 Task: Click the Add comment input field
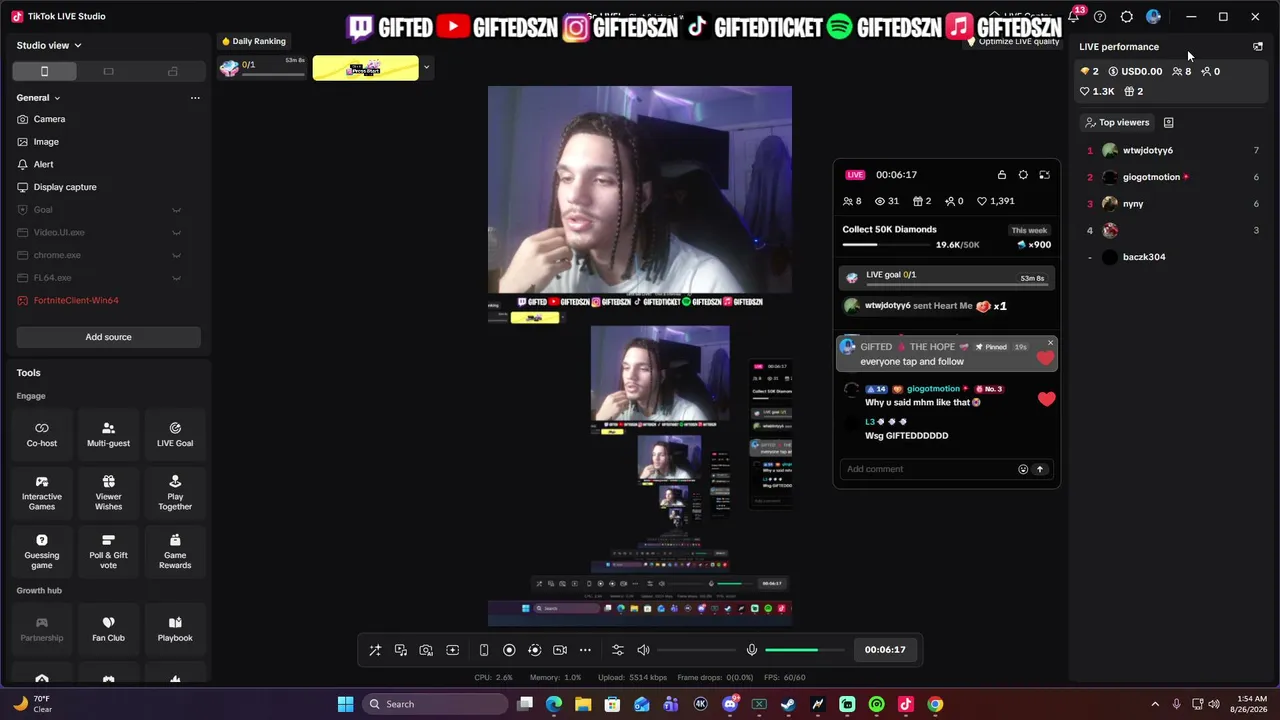tap(928, 469)
